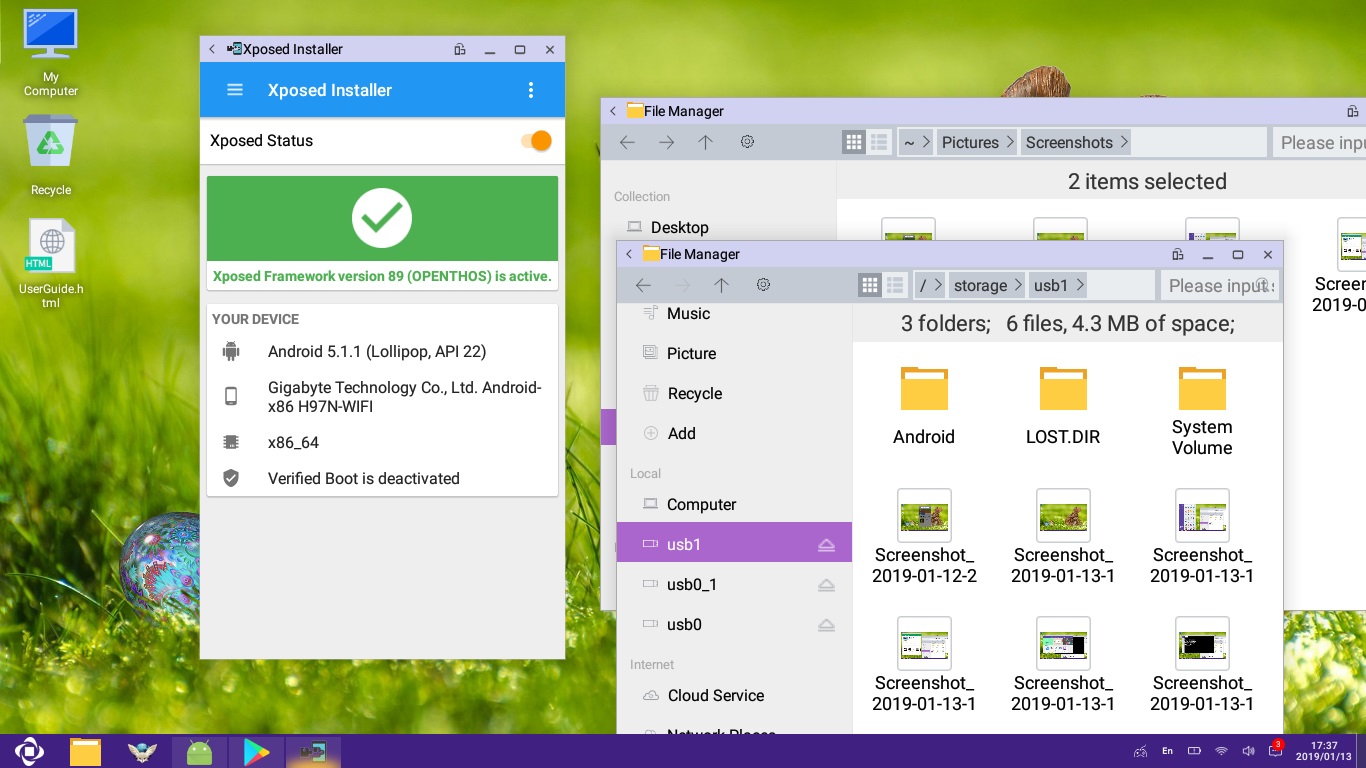Image resolution: width=1366 pixels, height=768 pixels.
Task: Open the start menu on taskbar
Action: point(29,751)
